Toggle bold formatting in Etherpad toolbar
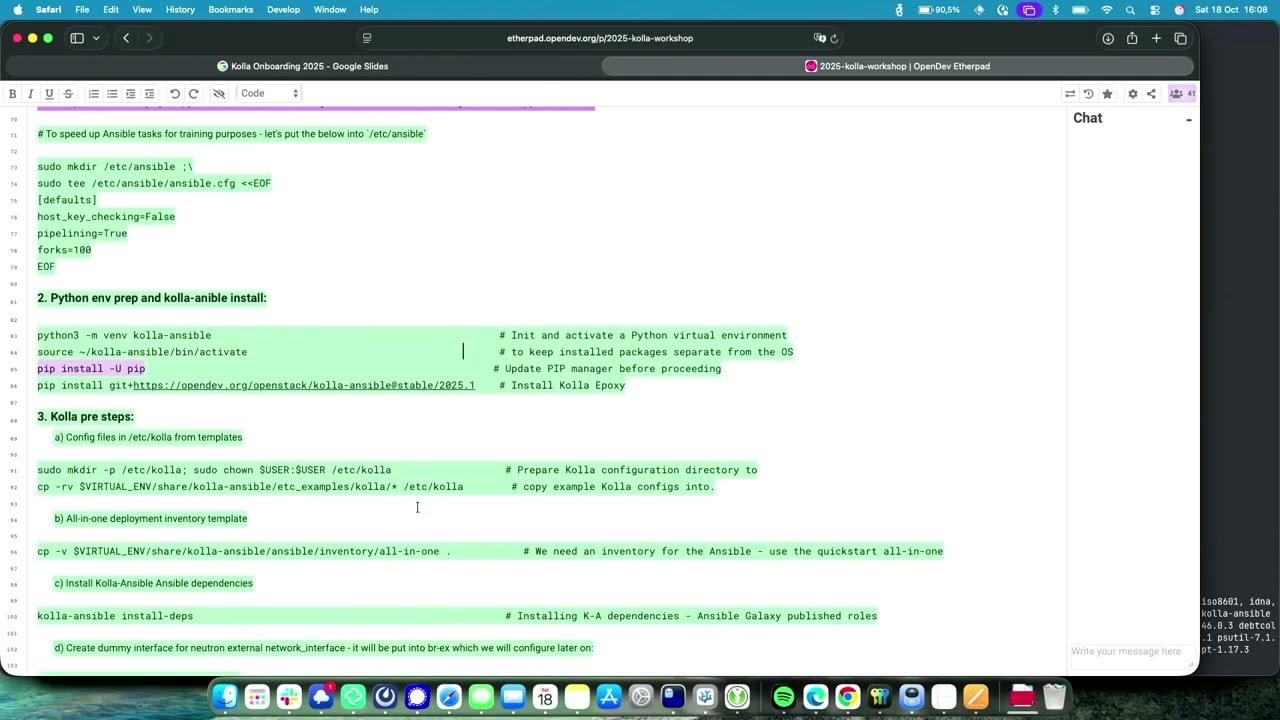1280x720 pixels. coord(12,93)
